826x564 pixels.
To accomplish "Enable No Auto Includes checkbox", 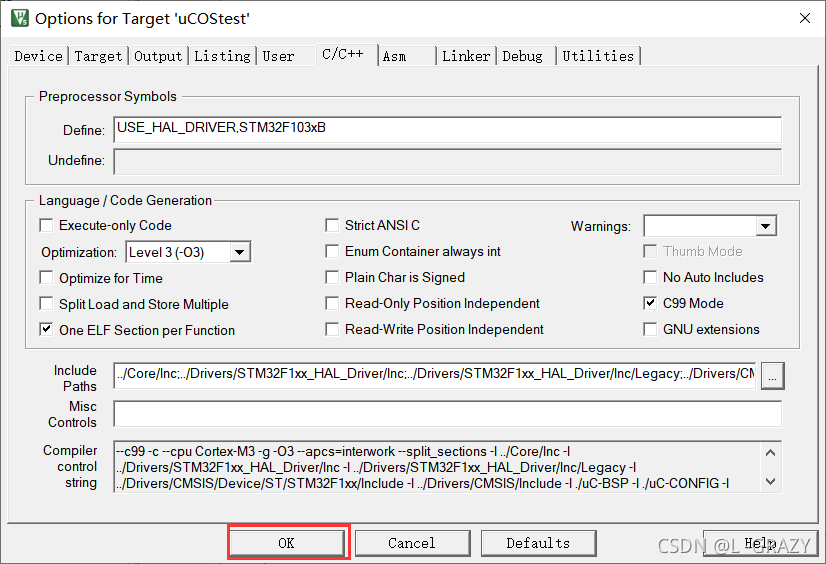I will pyautogui.click(x=650, y=277).
